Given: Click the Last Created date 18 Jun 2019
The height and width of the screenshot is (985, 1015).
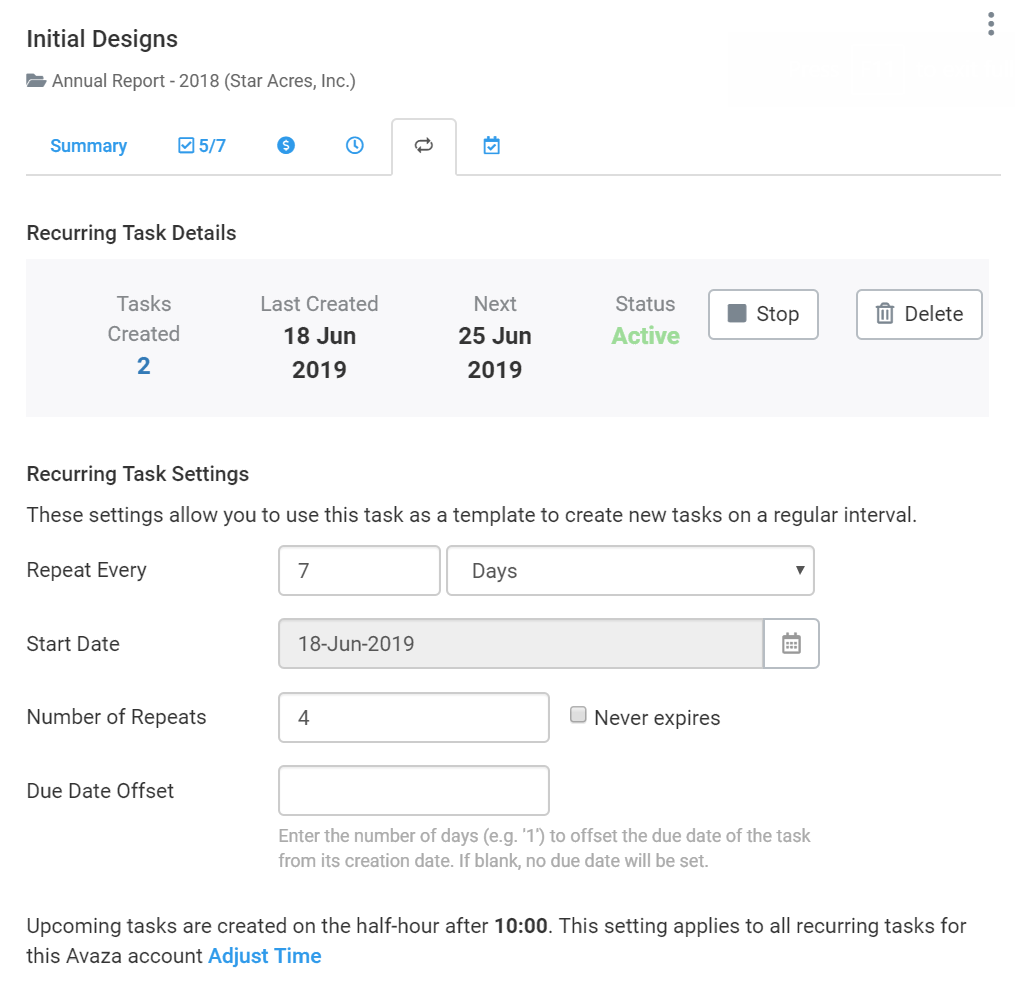Looking at the screenshot, I should [x=319, y=353].
